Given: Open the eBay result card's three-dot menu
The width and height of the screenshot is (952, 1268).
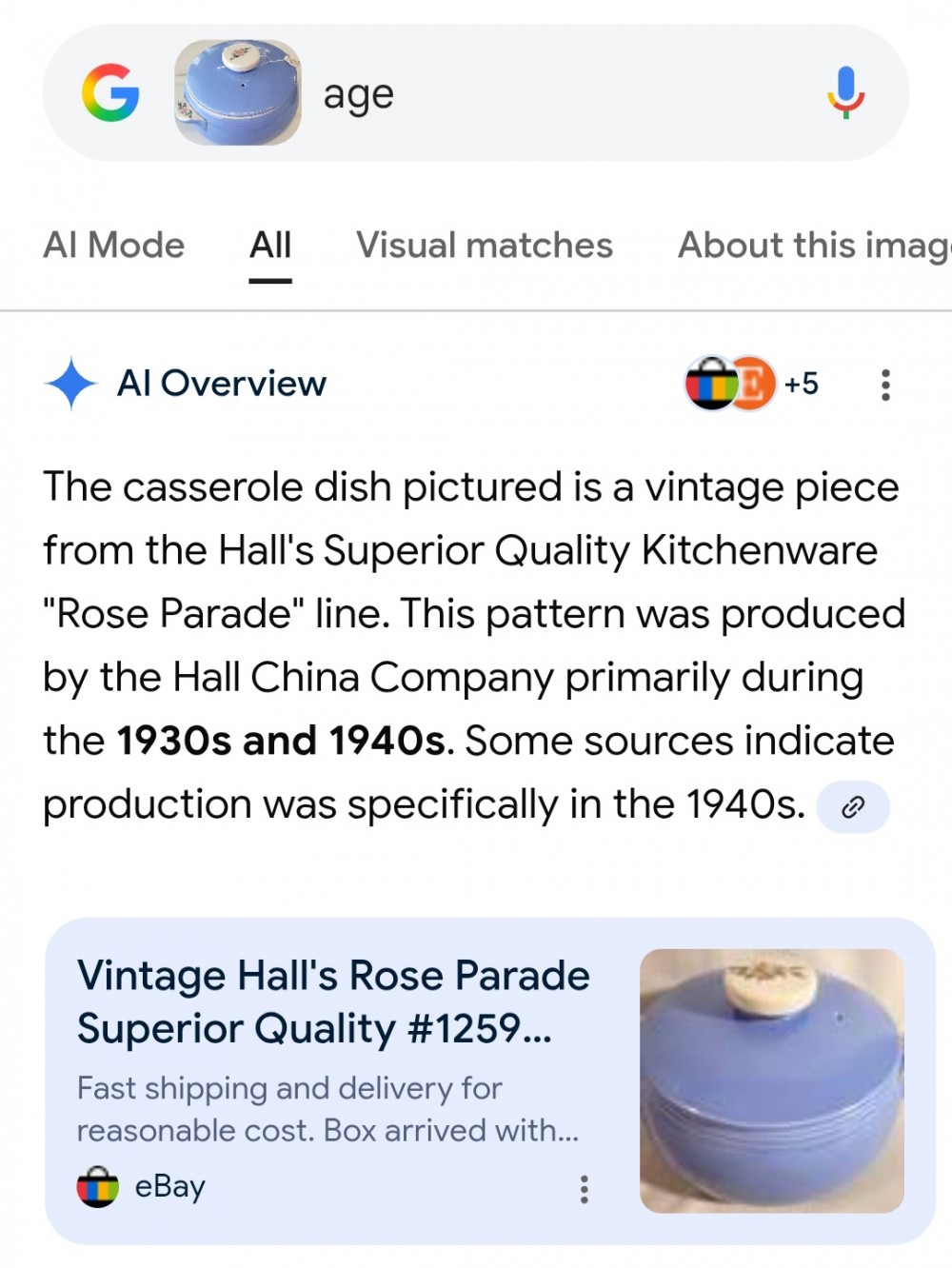Looking at the screenshot, I should click(584, 1189).
